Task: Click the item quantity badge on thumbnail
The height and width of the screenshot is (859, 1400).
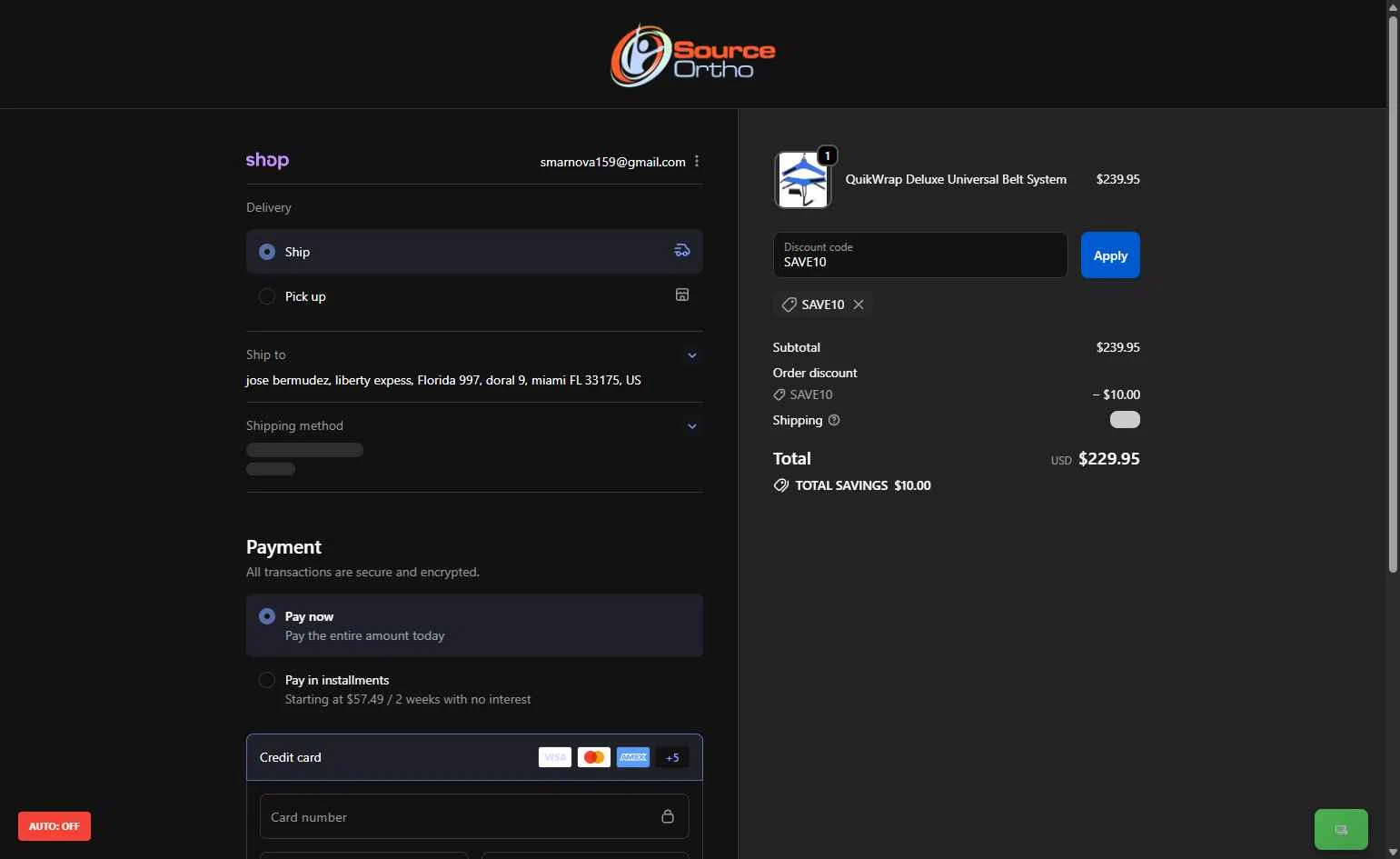Action: 828,155
